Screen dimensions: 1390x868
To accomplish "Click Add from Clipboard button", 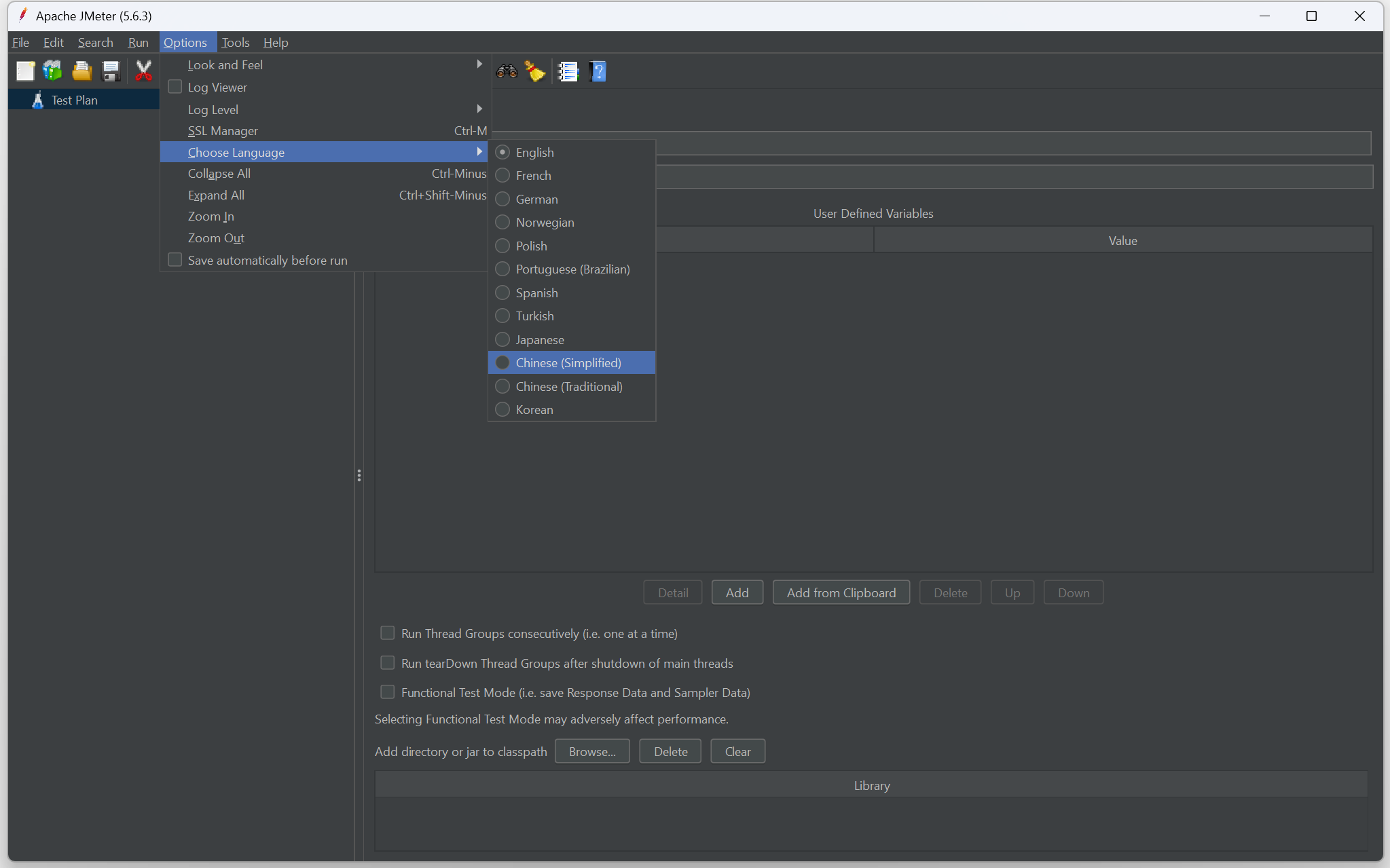I will [841, 592].
